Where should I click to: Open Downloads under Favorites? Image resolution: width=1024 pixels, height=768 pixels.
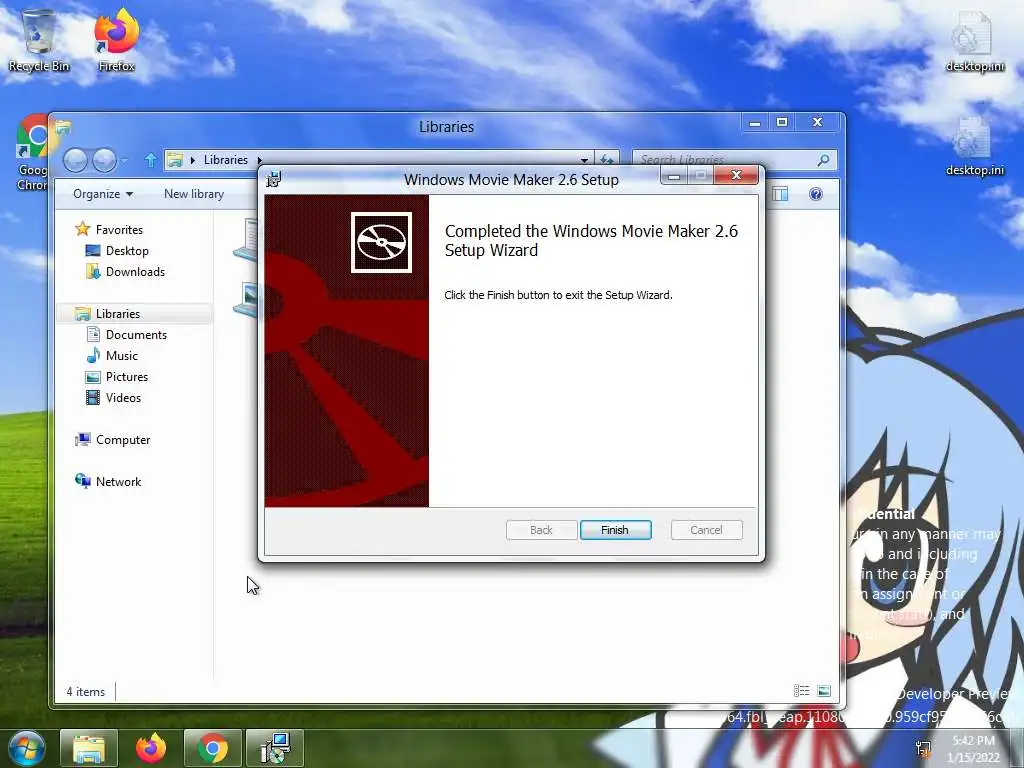(x=135, y=272)
